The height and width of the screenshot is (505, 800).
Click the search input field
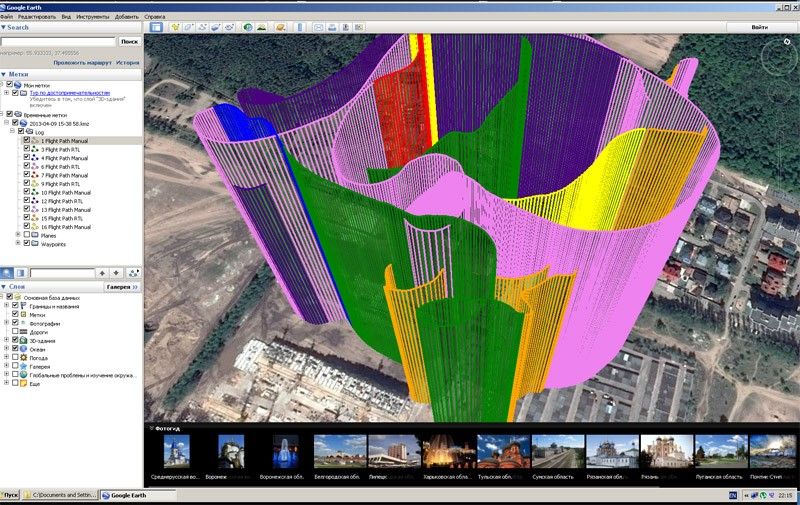click(58, 41)
